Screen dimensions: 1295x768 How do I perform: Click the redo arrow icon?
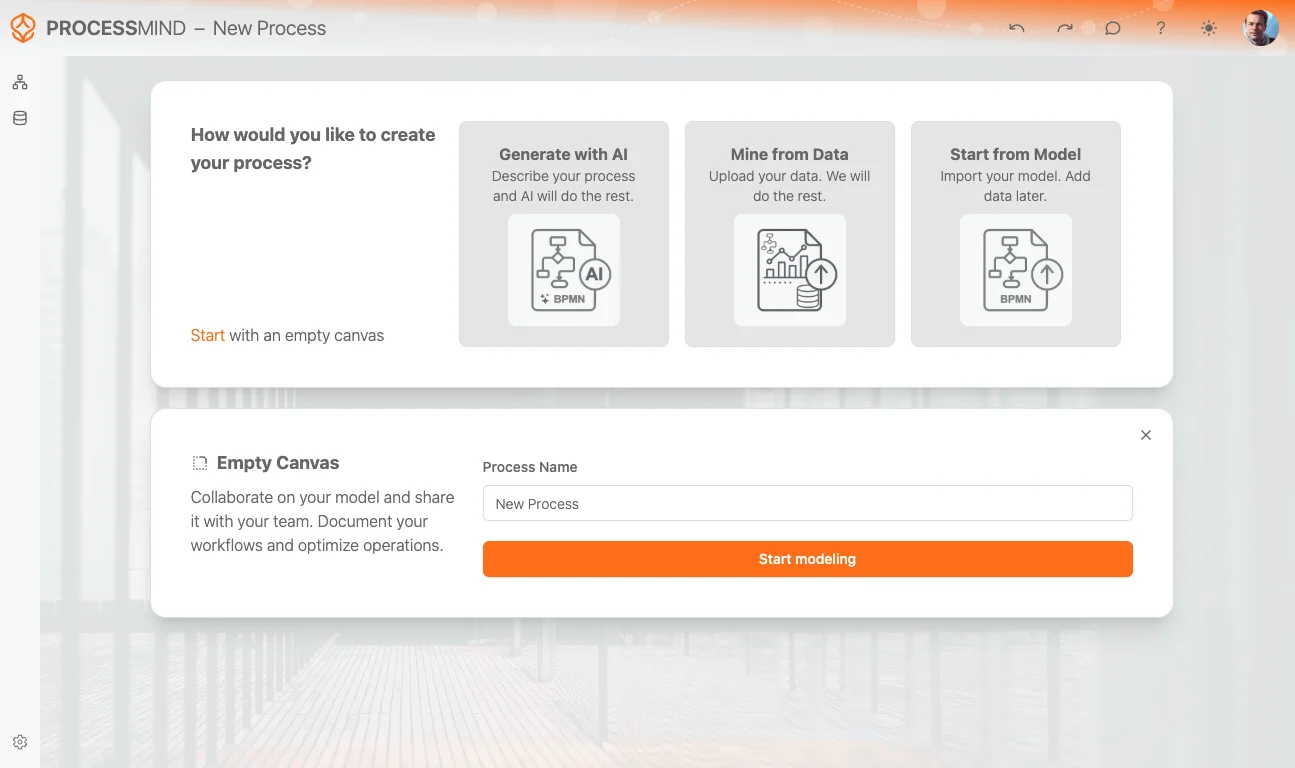click(x=1065, y=28)
